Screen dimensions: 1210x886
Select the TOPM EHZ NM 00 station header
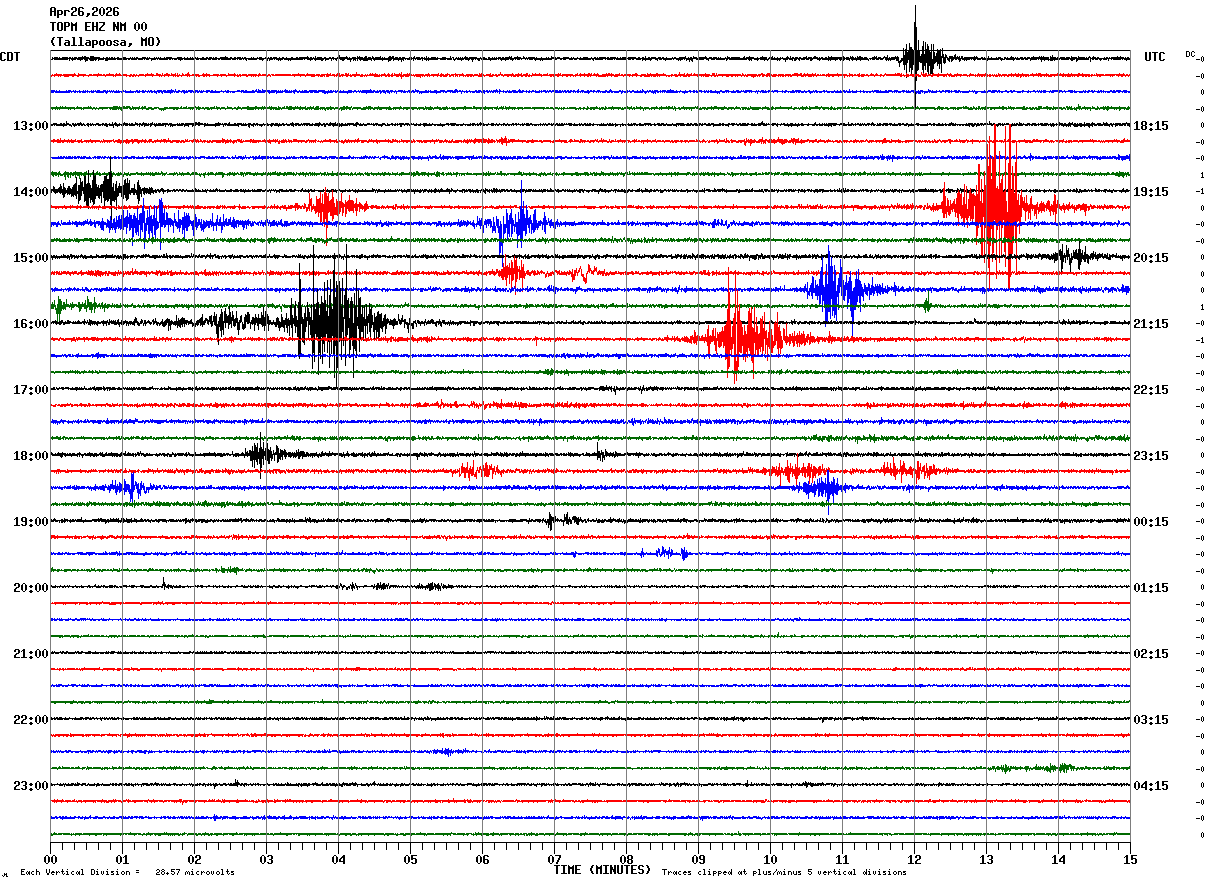[x=98, y=27]
